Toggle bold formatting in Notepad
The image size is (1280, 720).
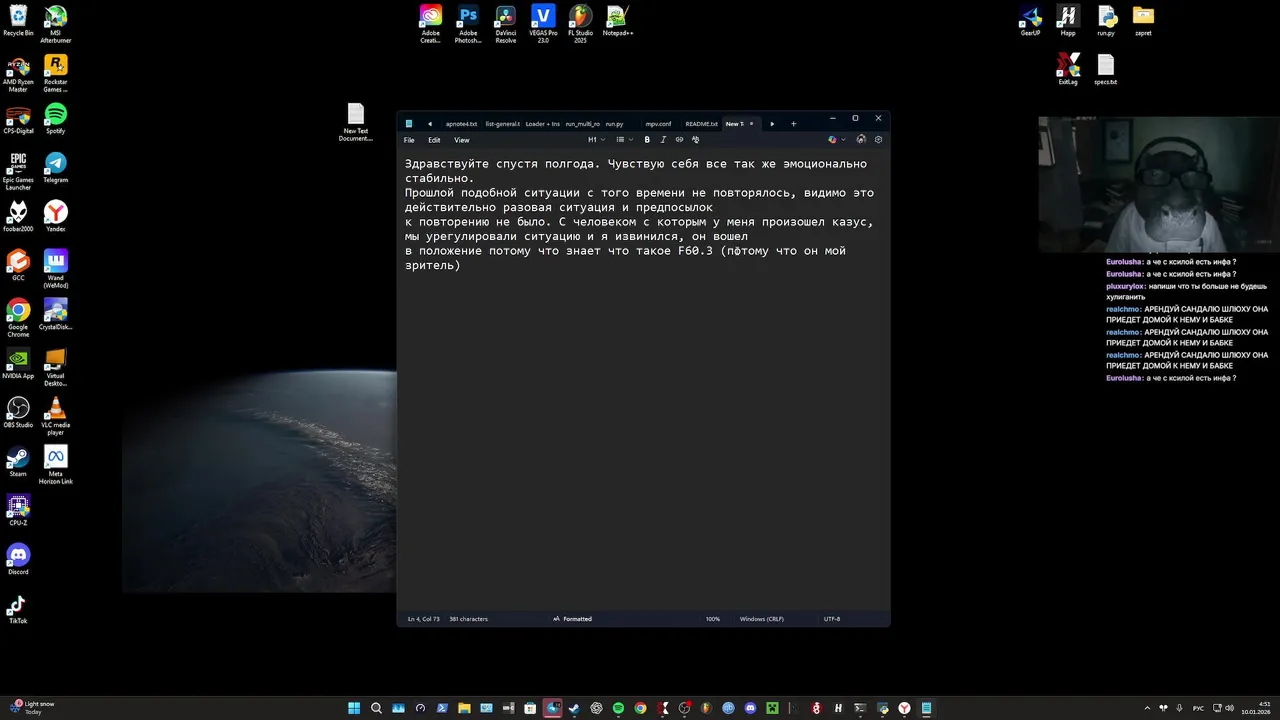tap(647, 140)
